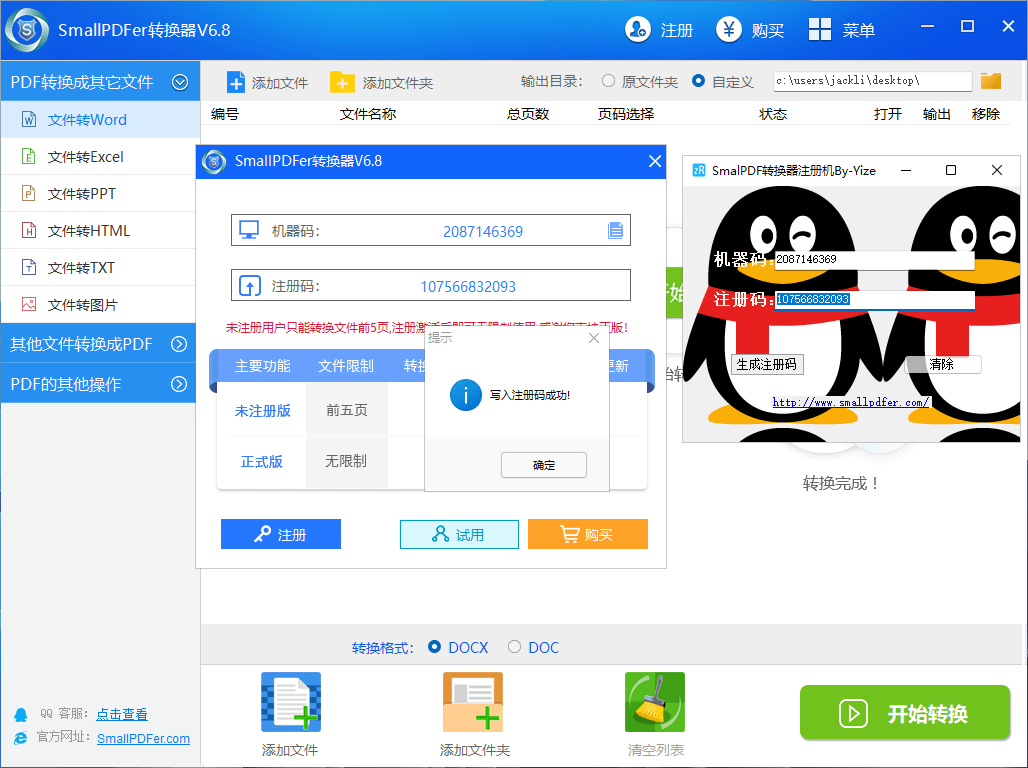Click the 试用 trial button
The width and height of the screenshot is (1028, 768).
tap(459, 534)
